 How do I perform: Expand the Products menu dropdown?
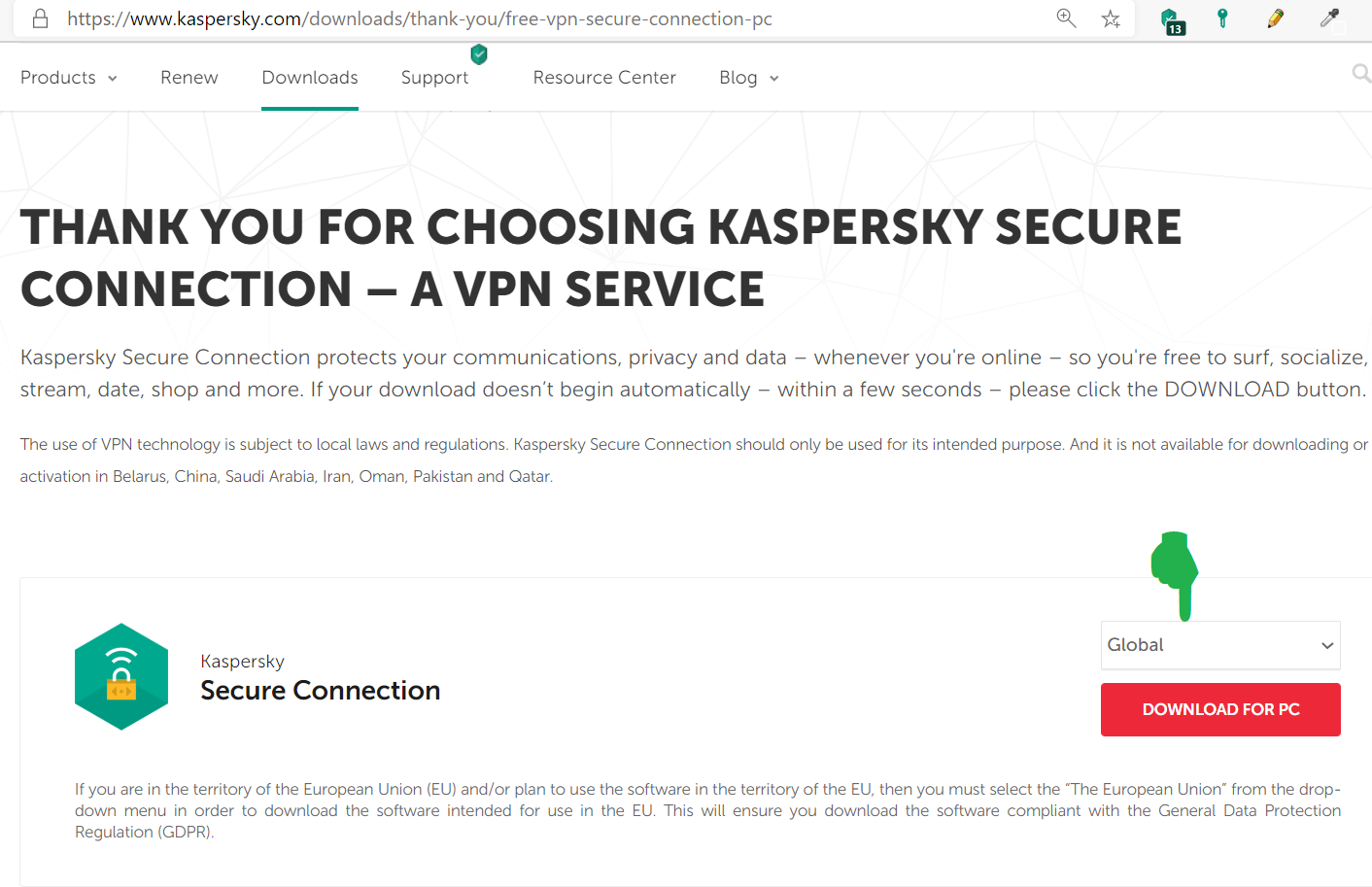tap(68, 78)
